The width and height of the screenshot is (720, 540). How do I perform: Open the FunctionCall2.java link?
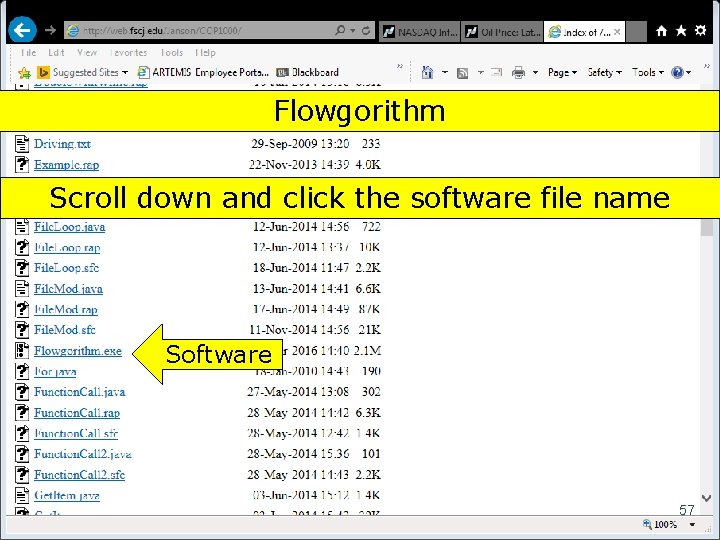pyautogui.click(x=83, y=454)
